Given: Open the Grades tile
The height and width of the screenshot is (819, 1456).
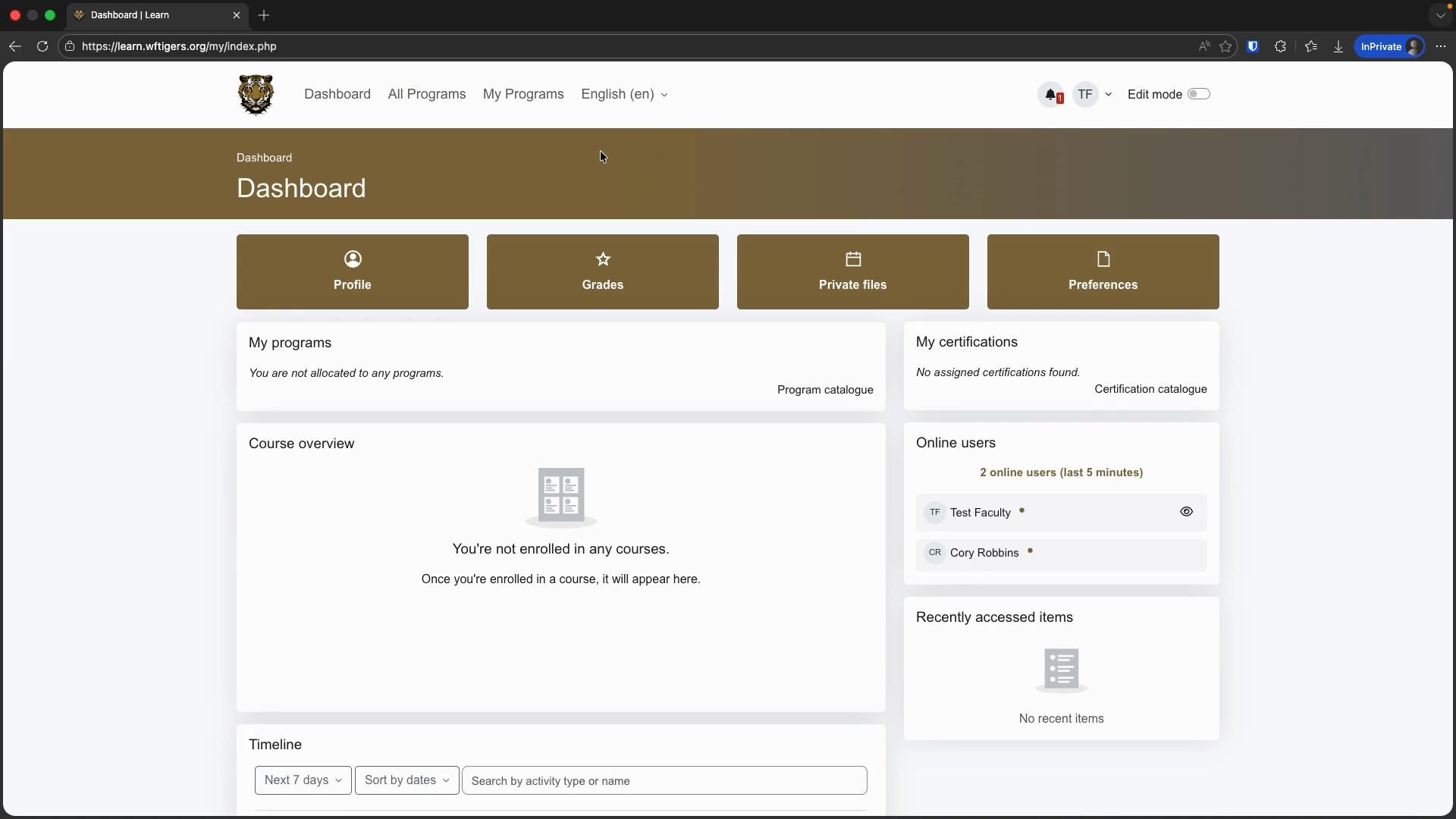Looking at the screenshot, I should [602, 271].
